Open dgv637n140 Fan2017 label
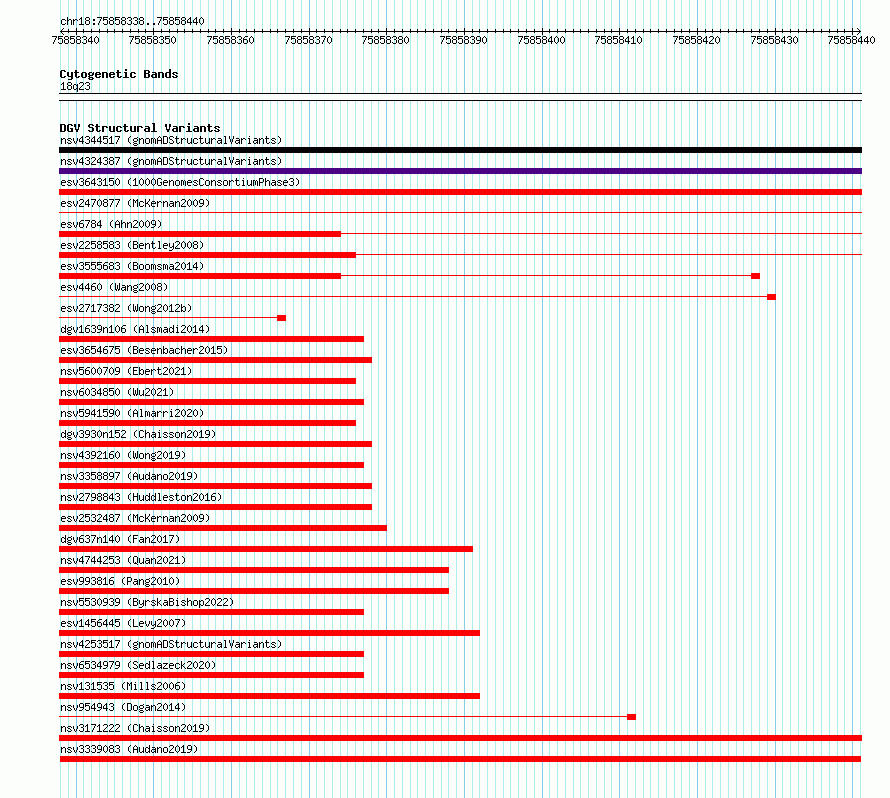Viewport: 890px width, 798px height. pos(120,539)
